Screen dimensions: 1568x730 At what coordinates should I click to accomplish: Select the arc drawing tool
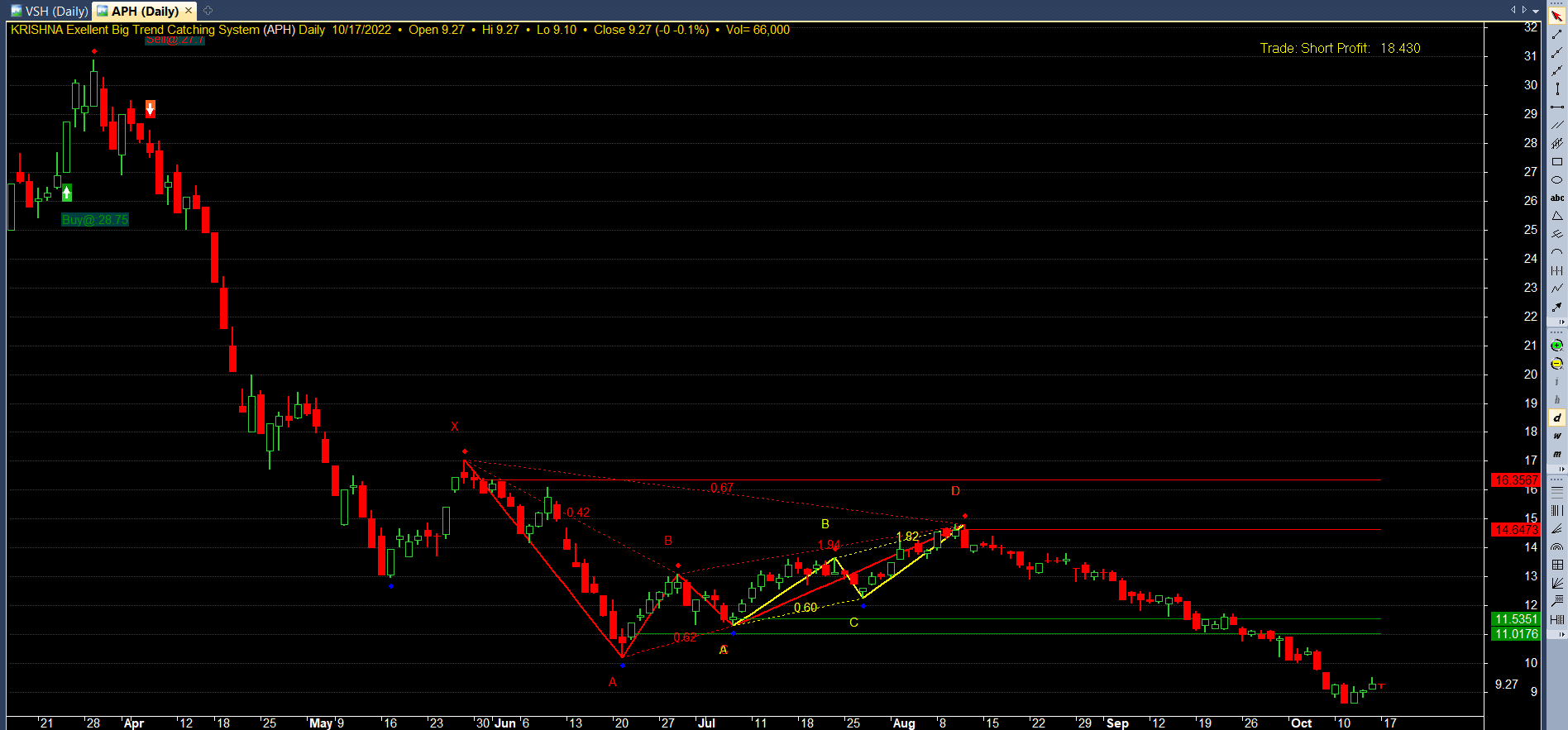click(1557, 253)
